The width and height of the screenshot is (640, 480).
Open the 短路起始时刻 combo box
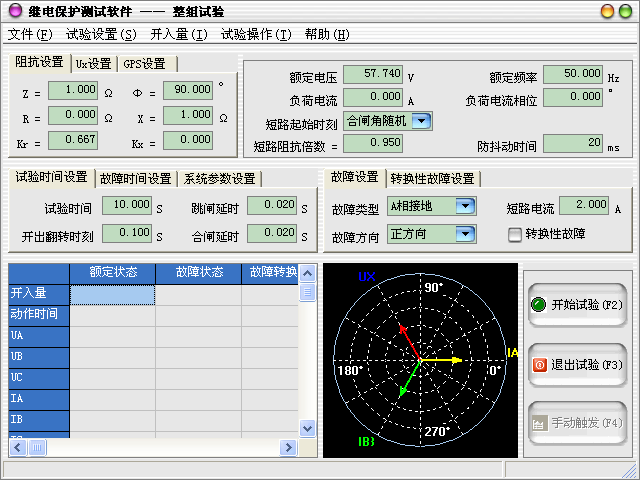coord(421,121)
